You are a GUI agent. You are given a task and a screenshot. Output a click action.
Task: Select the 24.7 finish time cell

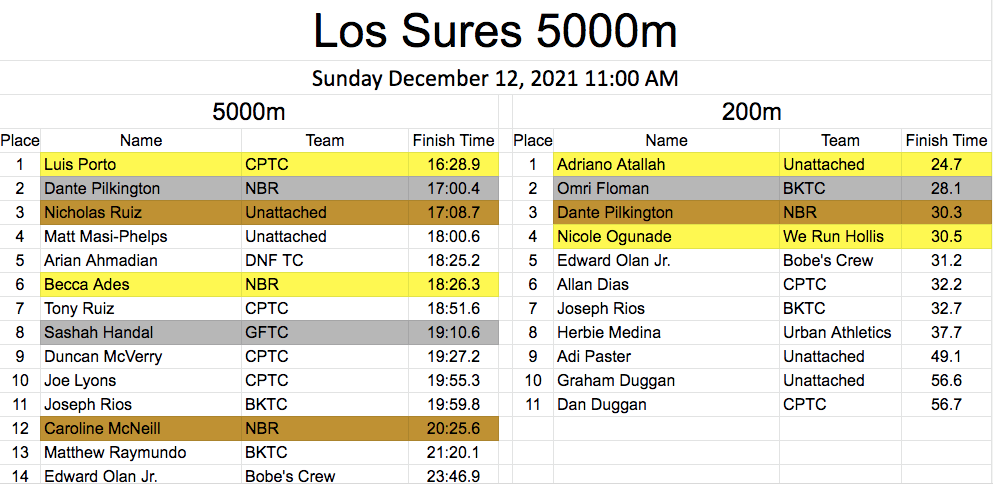click(945, 164)
